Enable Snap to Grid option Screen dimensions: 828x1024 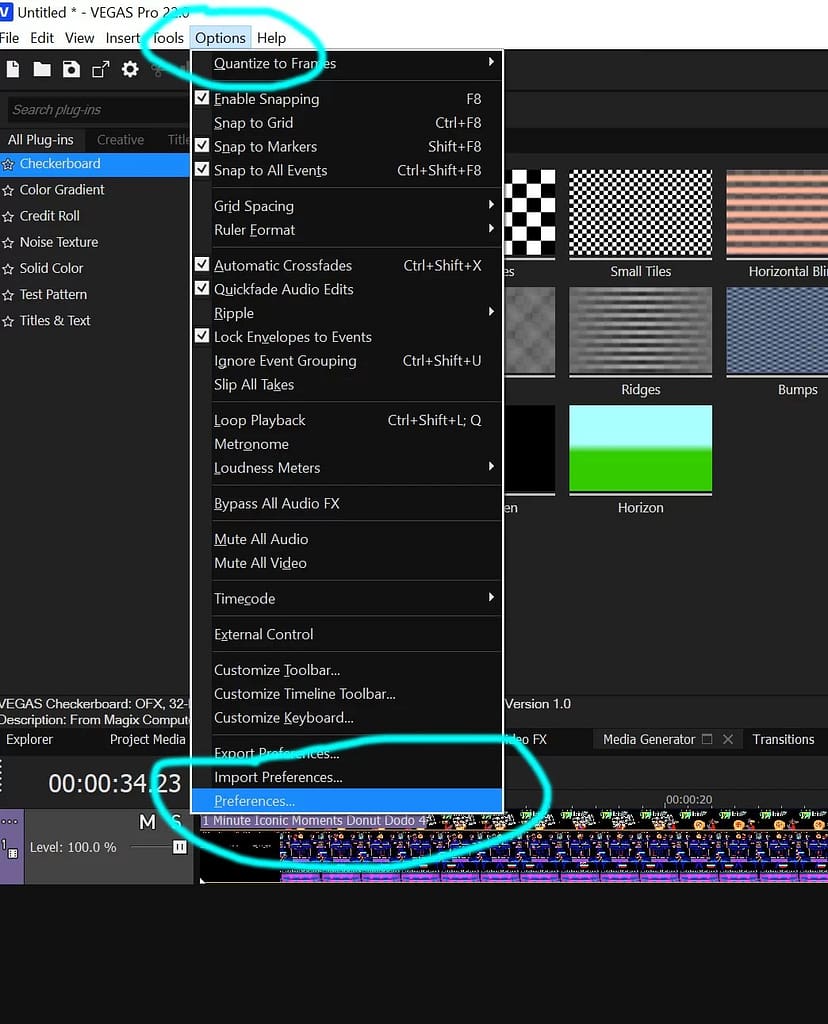tap(347, 123)
